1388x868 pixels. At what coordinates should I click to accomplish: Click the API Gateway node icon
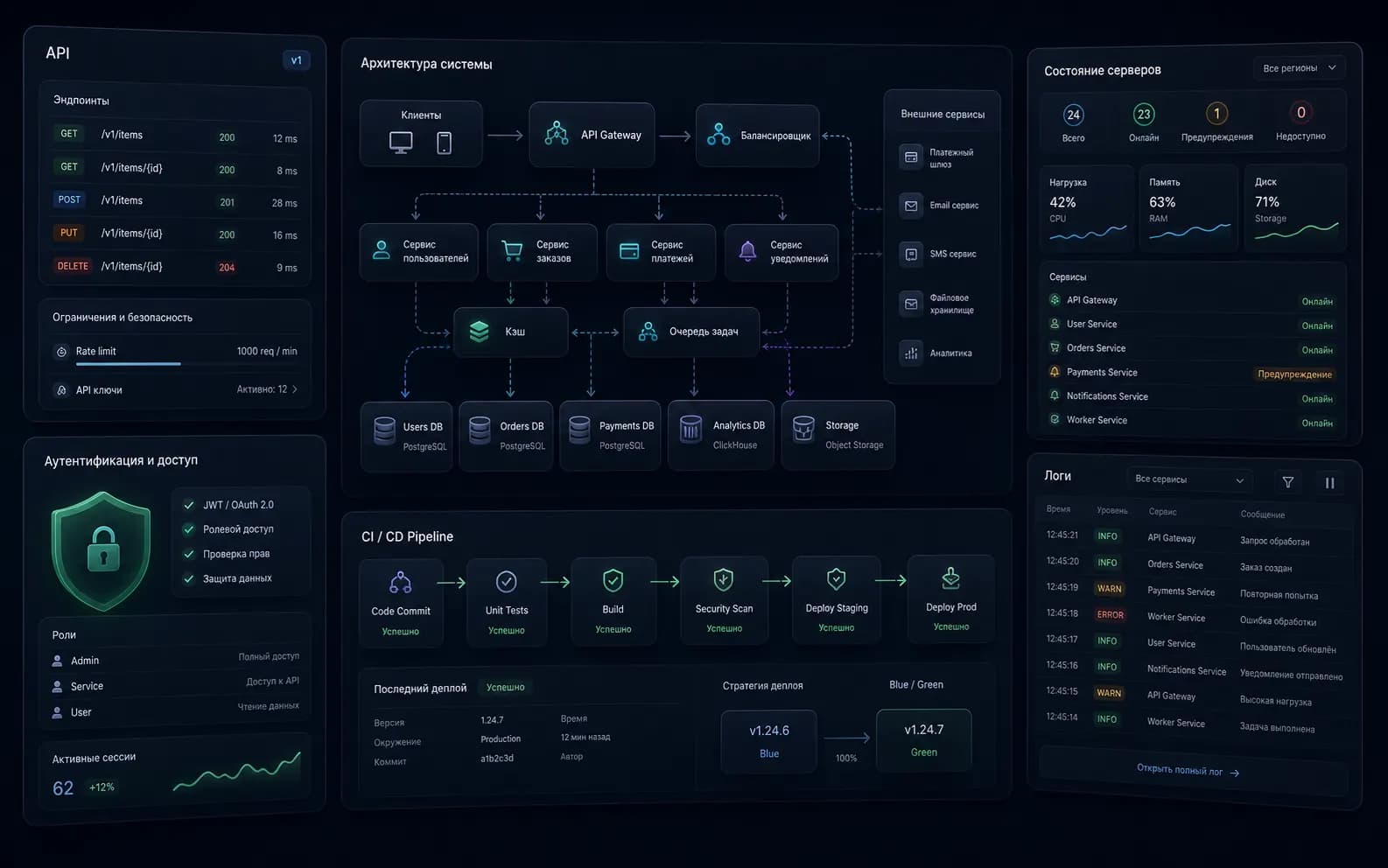pyautogui.click(x=557, y=134)
